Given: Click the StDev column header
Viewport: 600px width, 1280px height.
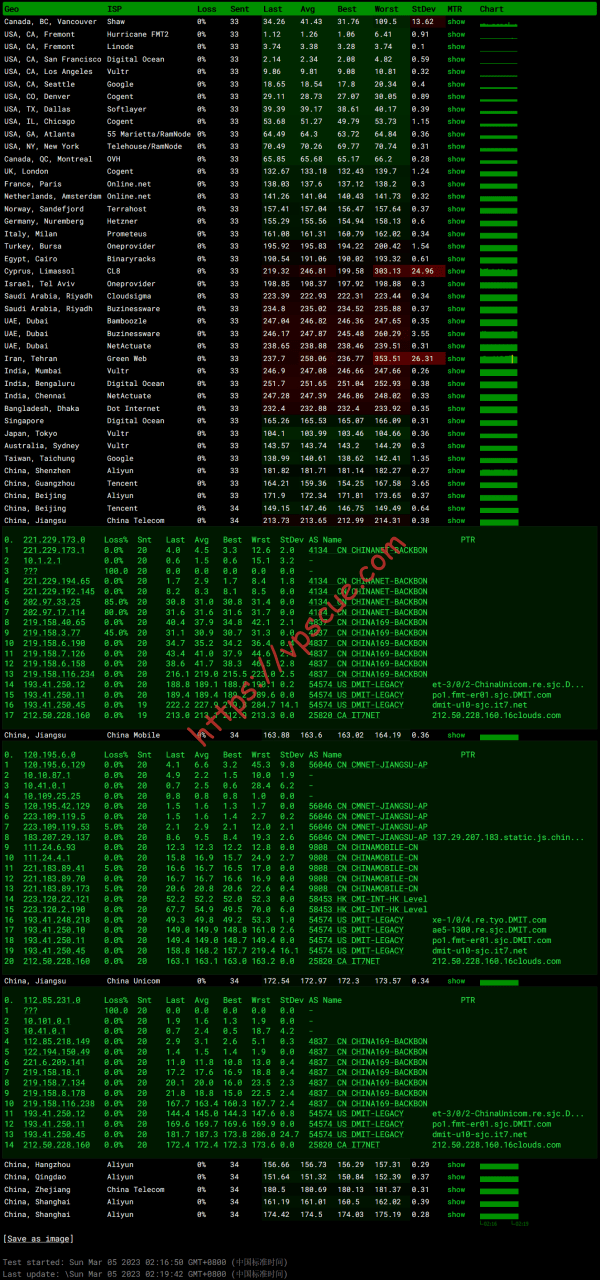Looking at the screenshot, I should (423, 8).
